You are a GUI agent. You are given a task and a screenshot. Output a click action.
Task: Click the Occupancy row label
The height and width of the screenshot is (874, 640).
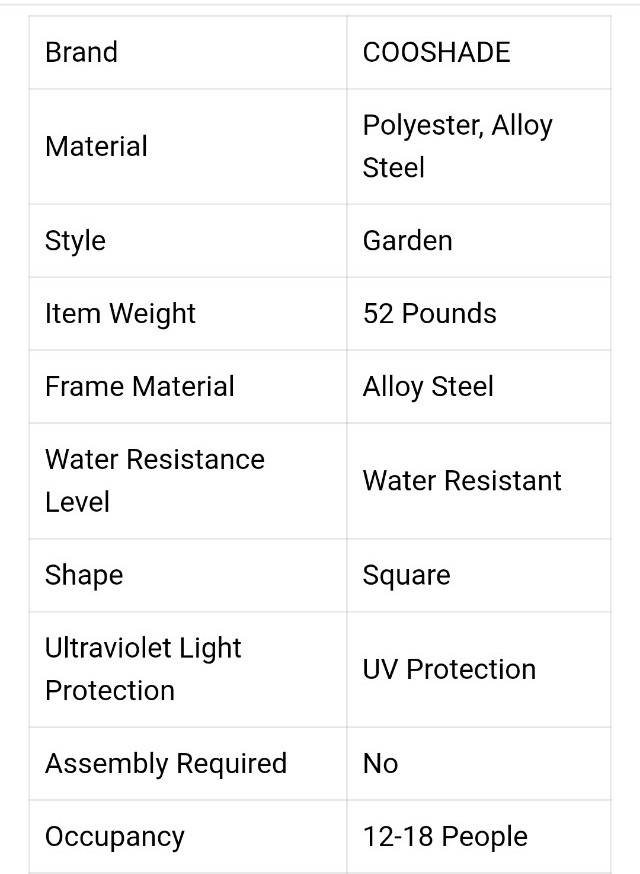click(115, 837)
